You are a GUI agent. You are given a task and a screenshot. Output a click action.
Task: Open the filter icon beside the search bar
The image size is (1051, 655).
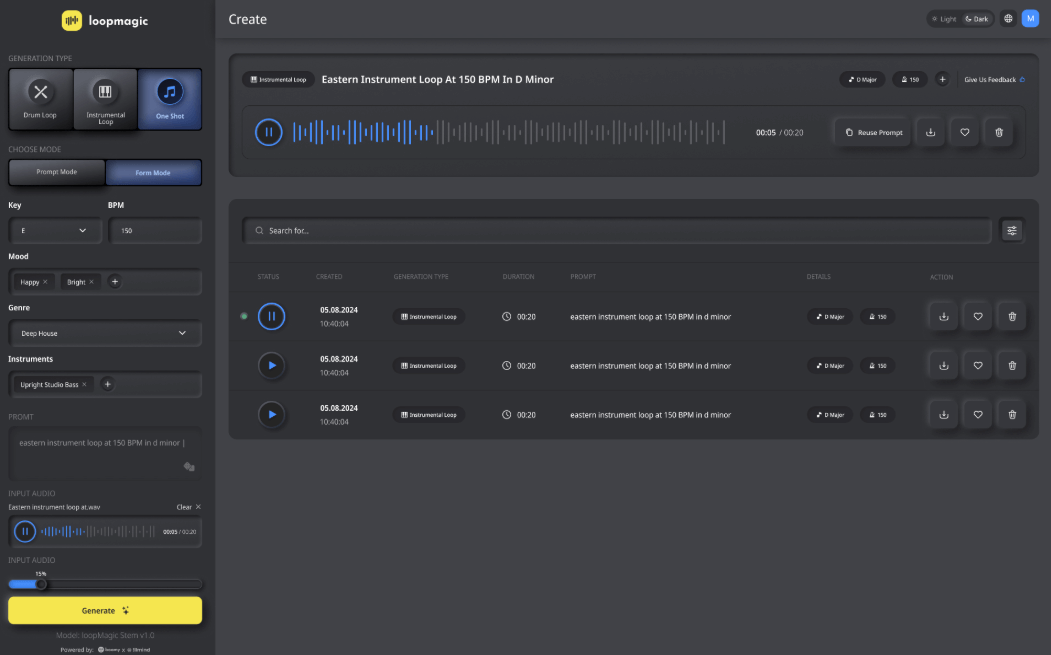(x=1012, y=229)
